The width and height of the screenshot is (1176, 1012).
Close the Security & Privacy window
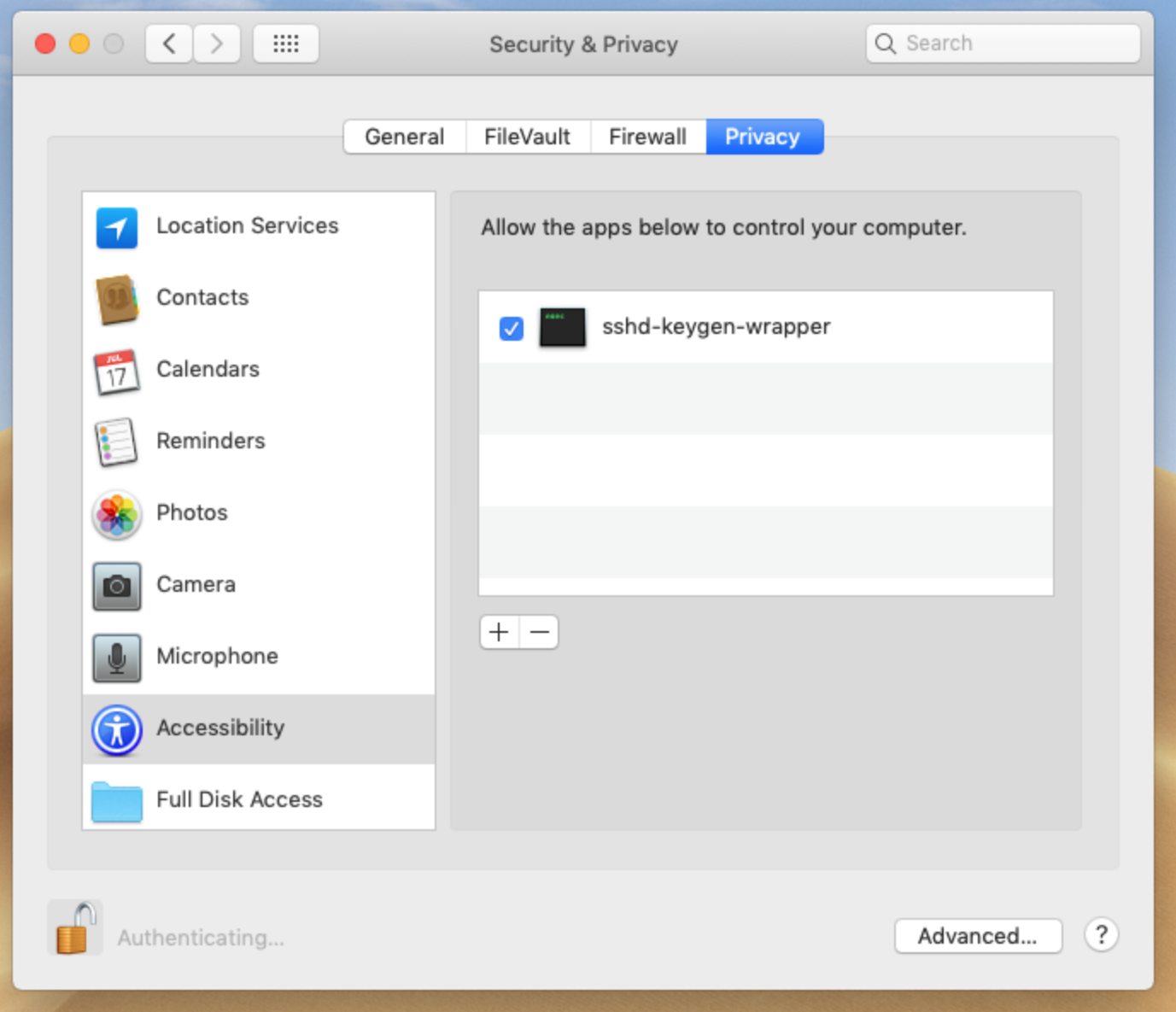[x=45, y=44]
